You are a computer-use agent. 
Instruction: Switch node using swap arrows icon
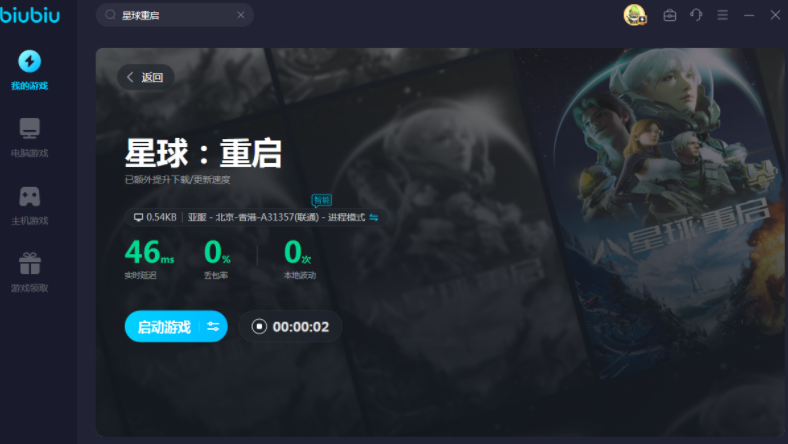coord(374,217)
